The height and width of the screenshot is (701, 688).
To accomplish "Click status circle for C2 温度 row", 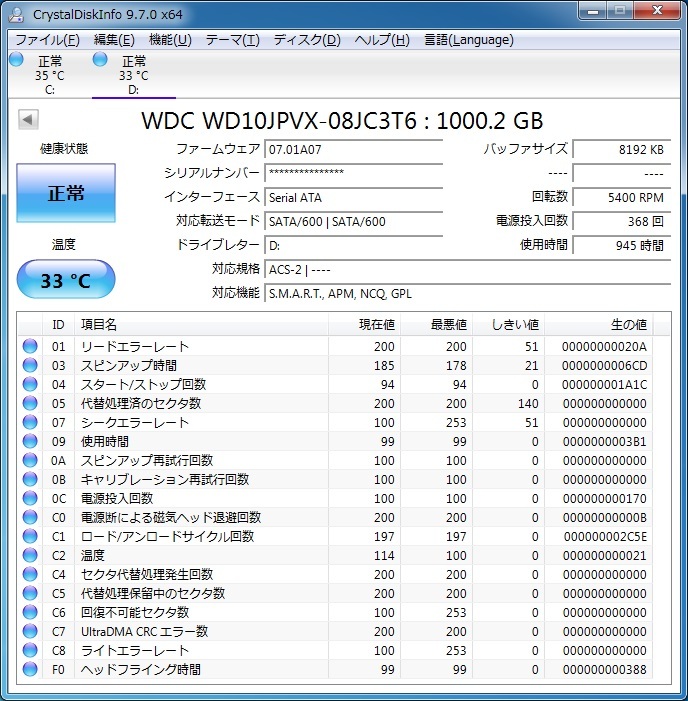I will 30,555.
